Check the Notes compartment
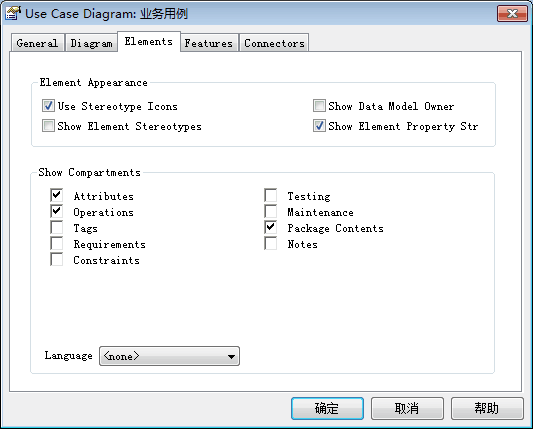Image resolution: width=533 pixels, height=429 pixels. point(271,243)
